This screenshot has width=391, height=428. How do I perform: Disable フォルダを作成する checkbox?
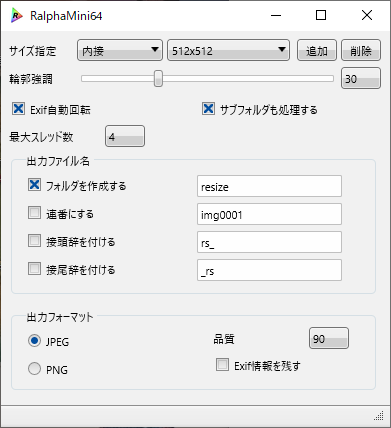[34, 185]
